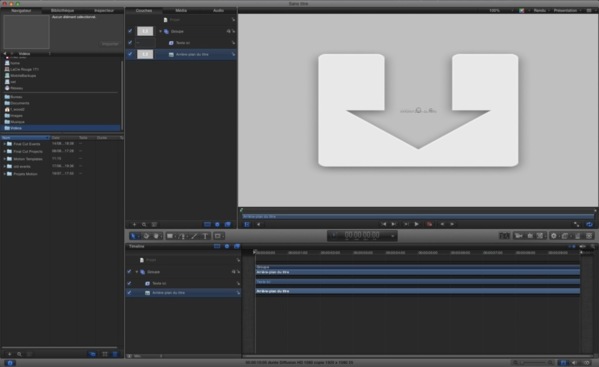Open the 100% zoom level dropdown

500,10
